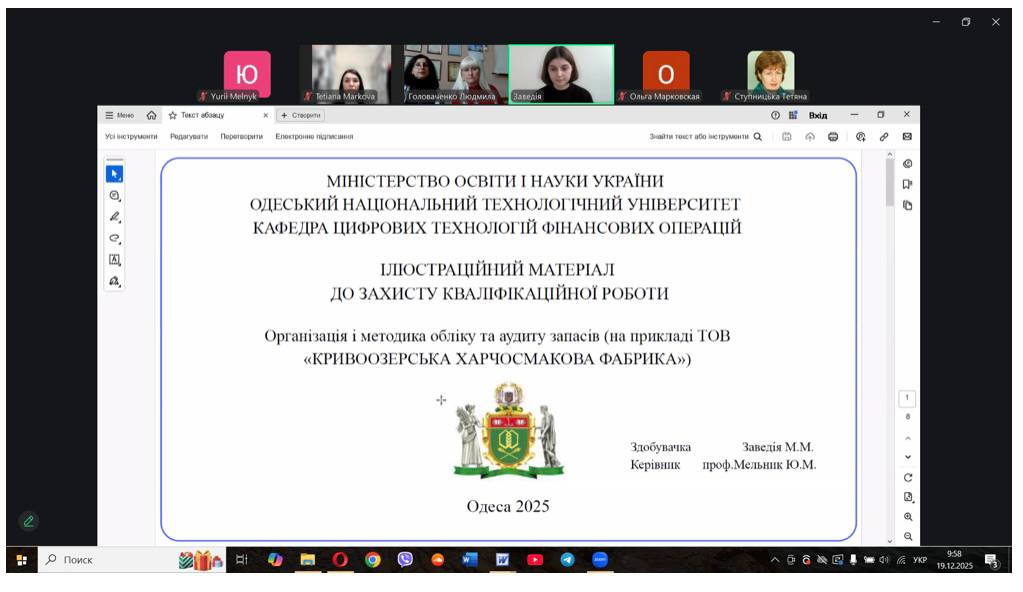
Task: Click the print icon in Acrobat toolbar
Action: pyautogui.click(x=833, y=137)
